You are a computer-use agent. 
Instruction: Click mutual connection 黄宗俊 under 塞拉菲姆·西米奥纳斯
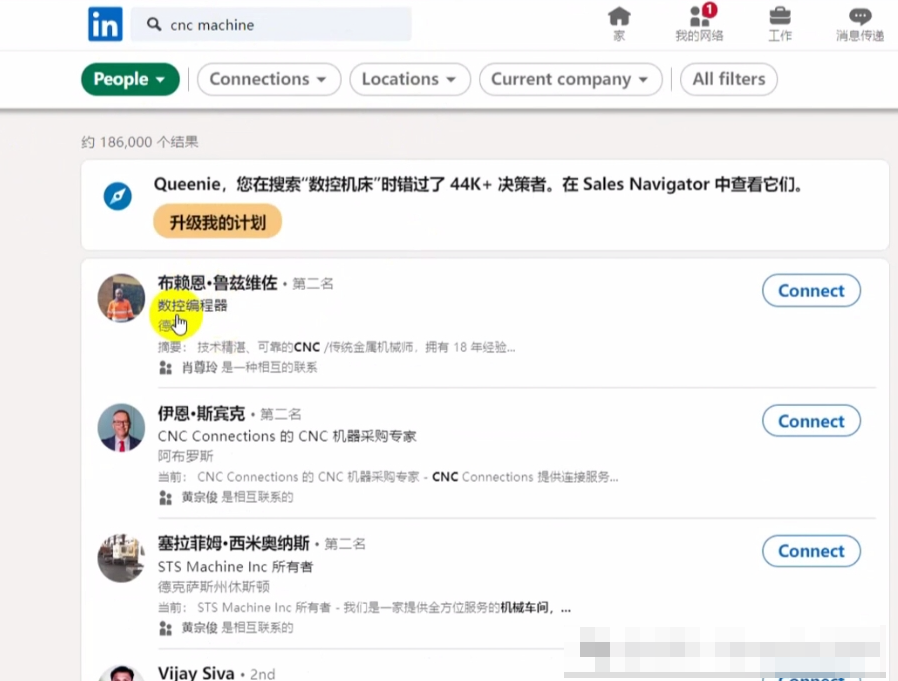199,628
